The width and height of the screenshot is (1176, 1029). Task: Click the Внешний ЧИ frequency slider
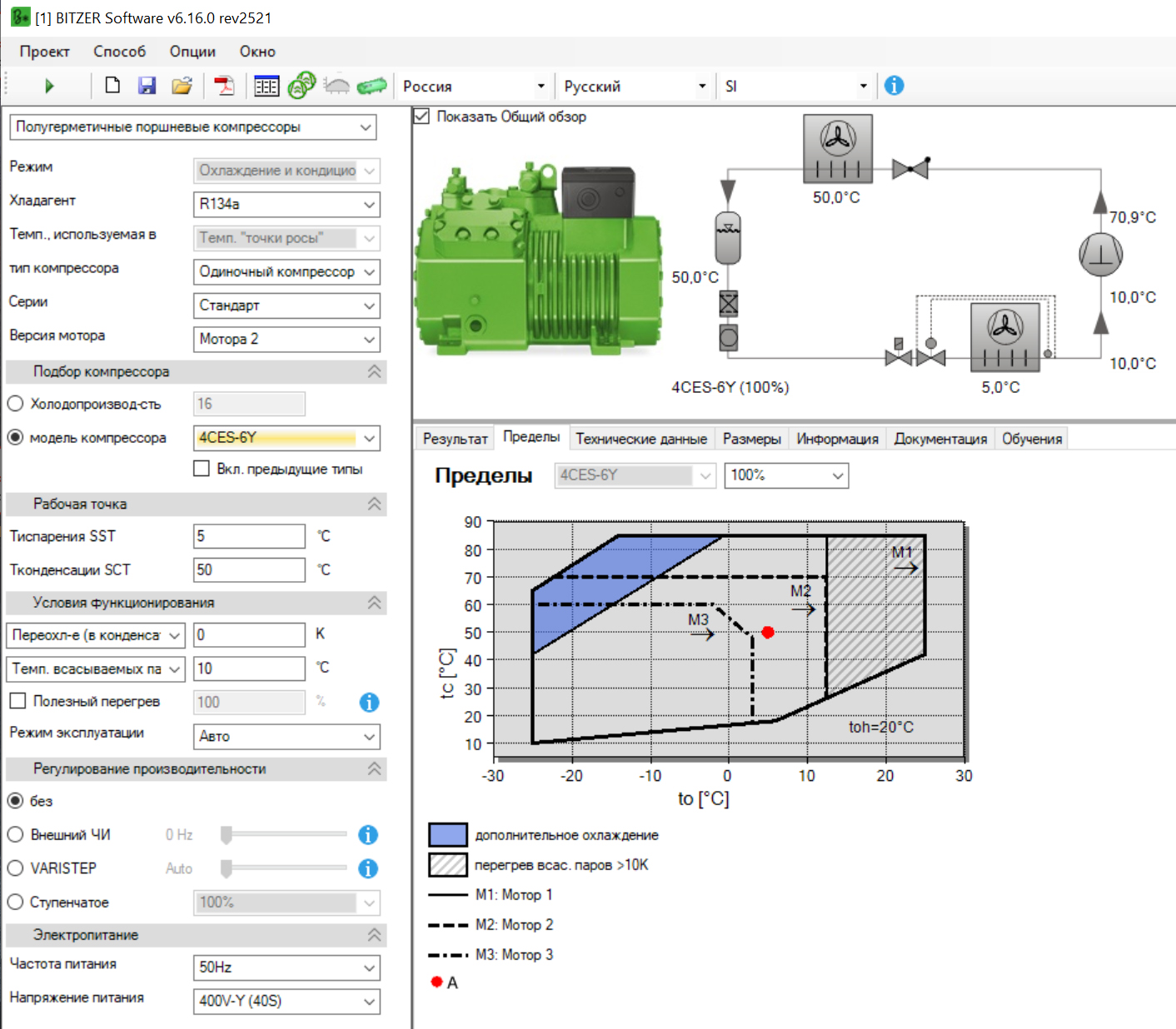tap(284, 834)
